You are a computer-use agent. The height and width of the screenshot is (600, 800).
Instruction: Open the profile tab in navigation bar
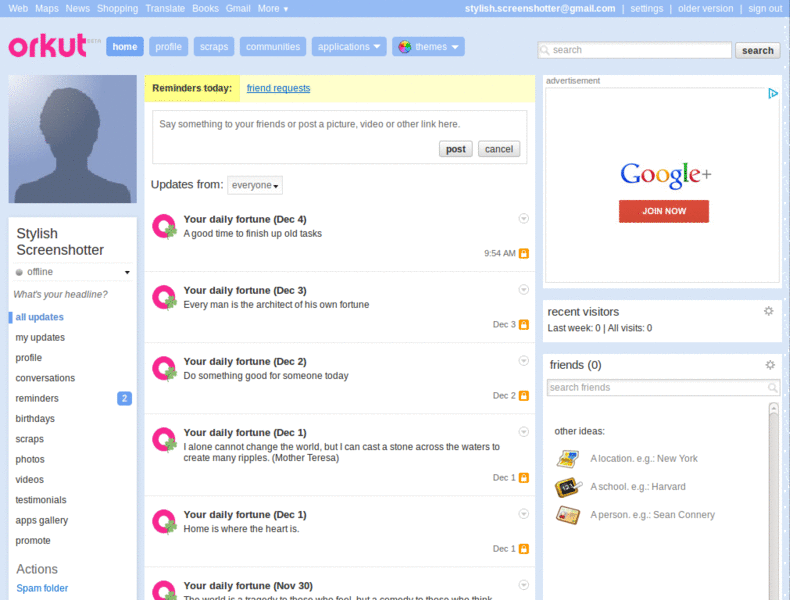coord(168,47)
